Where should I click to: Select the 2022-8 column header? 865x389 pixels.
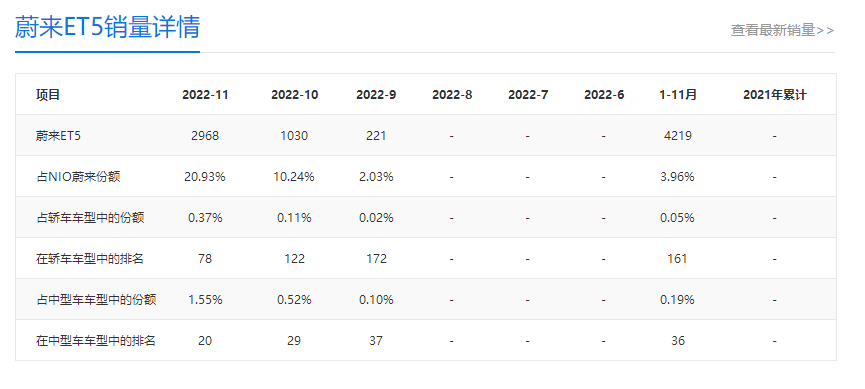click(452, 95)
